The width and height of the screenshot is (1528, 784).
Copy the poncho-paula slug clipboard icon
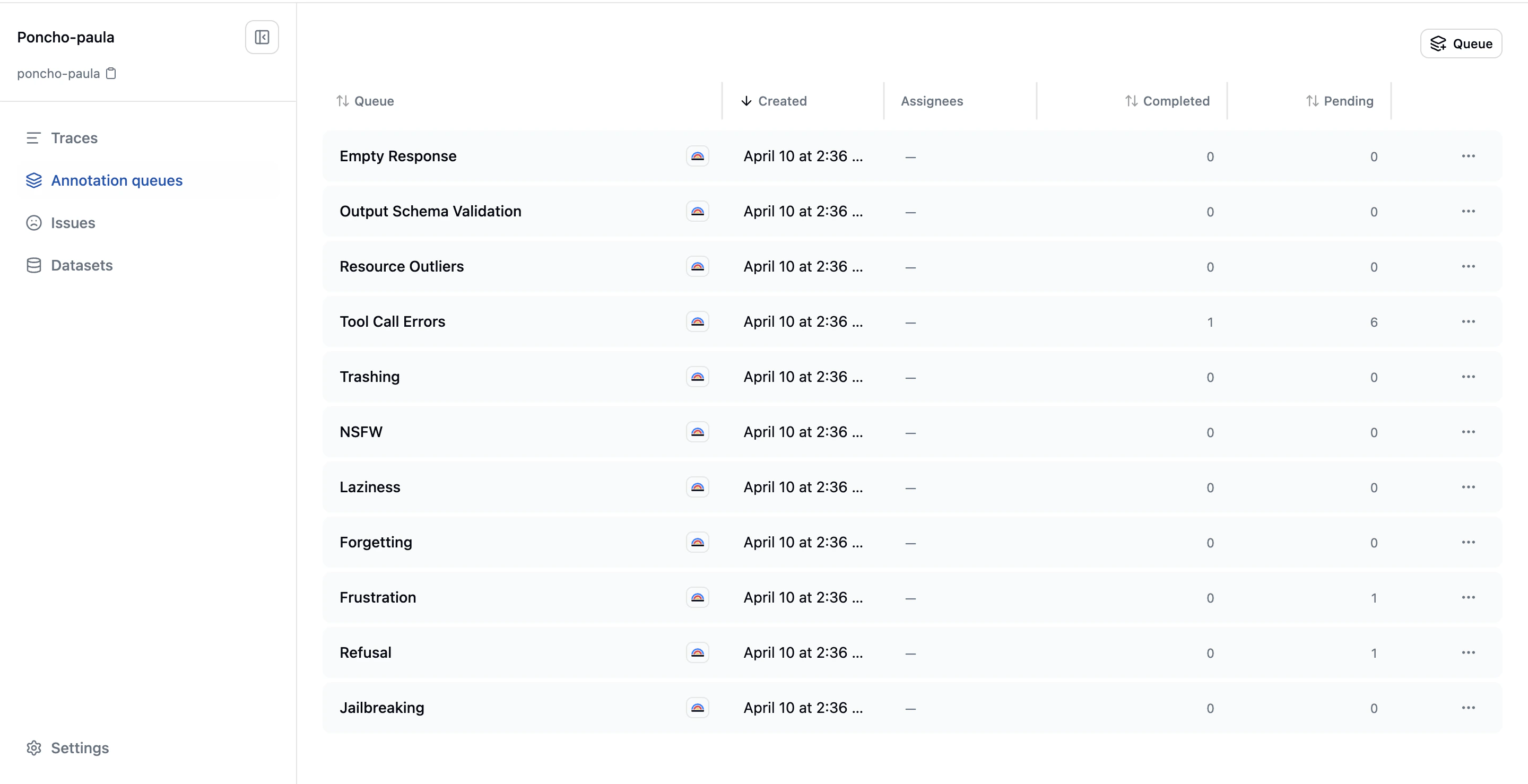coord(111,74)
